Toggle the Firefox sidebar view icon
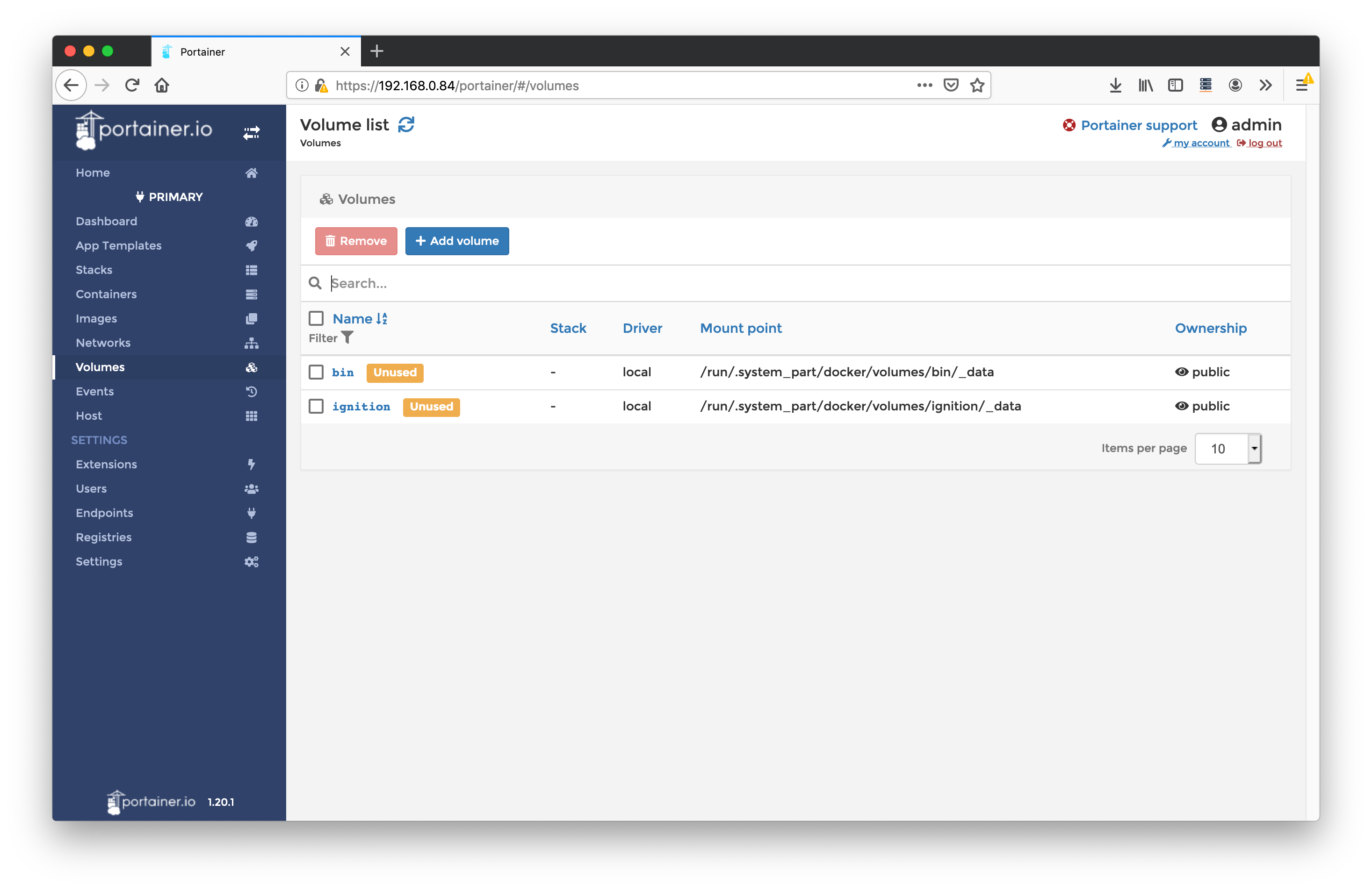 click(1176, 86)
